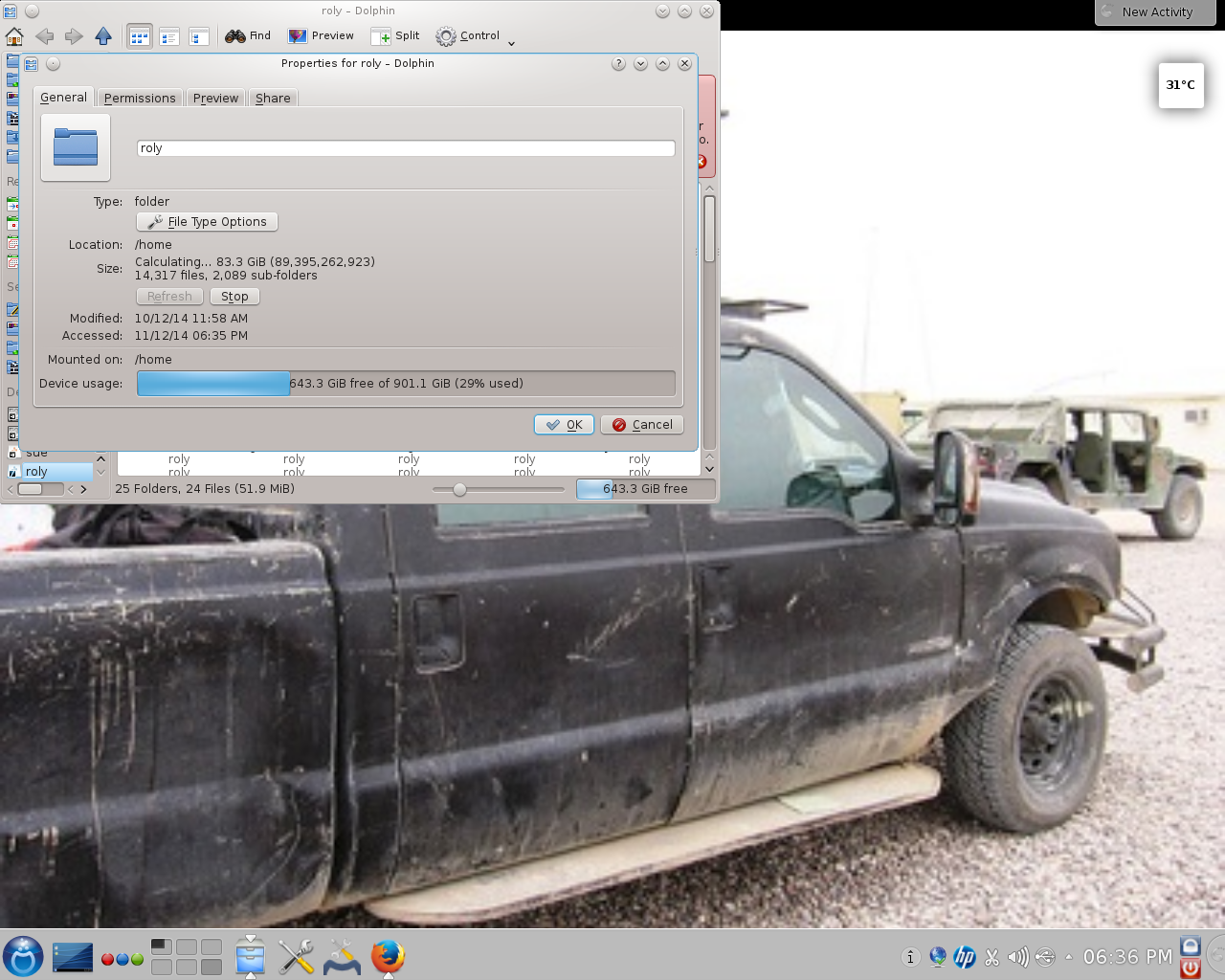Navigate forward with the right arrow
This screenshot has width=1225, height=980.
pyautogui.click(x=74, y=36)
